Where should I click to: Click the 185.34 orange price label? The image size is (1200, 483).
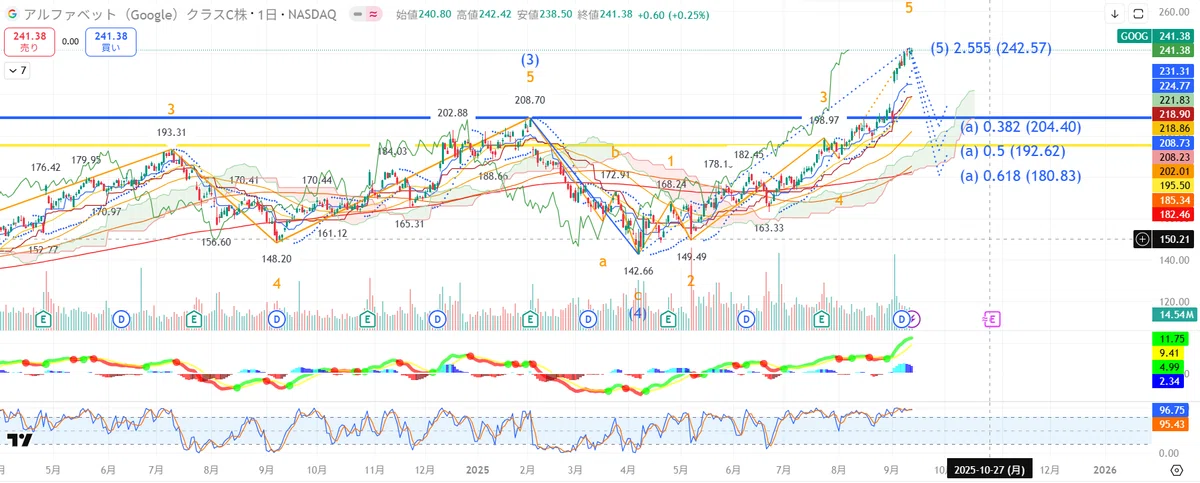[x=1173, y=201]
